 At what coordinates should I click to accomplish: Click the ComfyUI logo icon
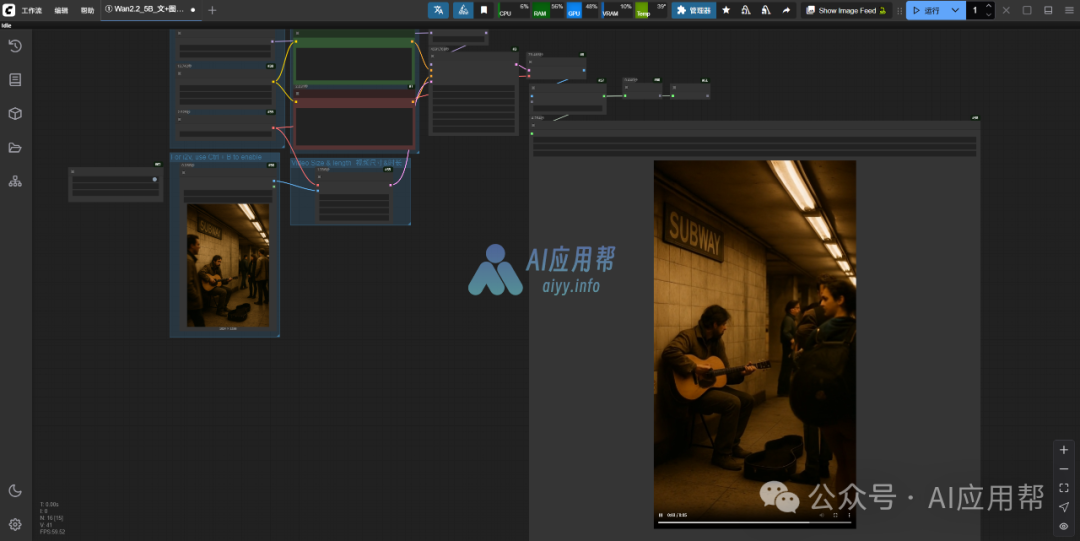(x=9, y=10)
